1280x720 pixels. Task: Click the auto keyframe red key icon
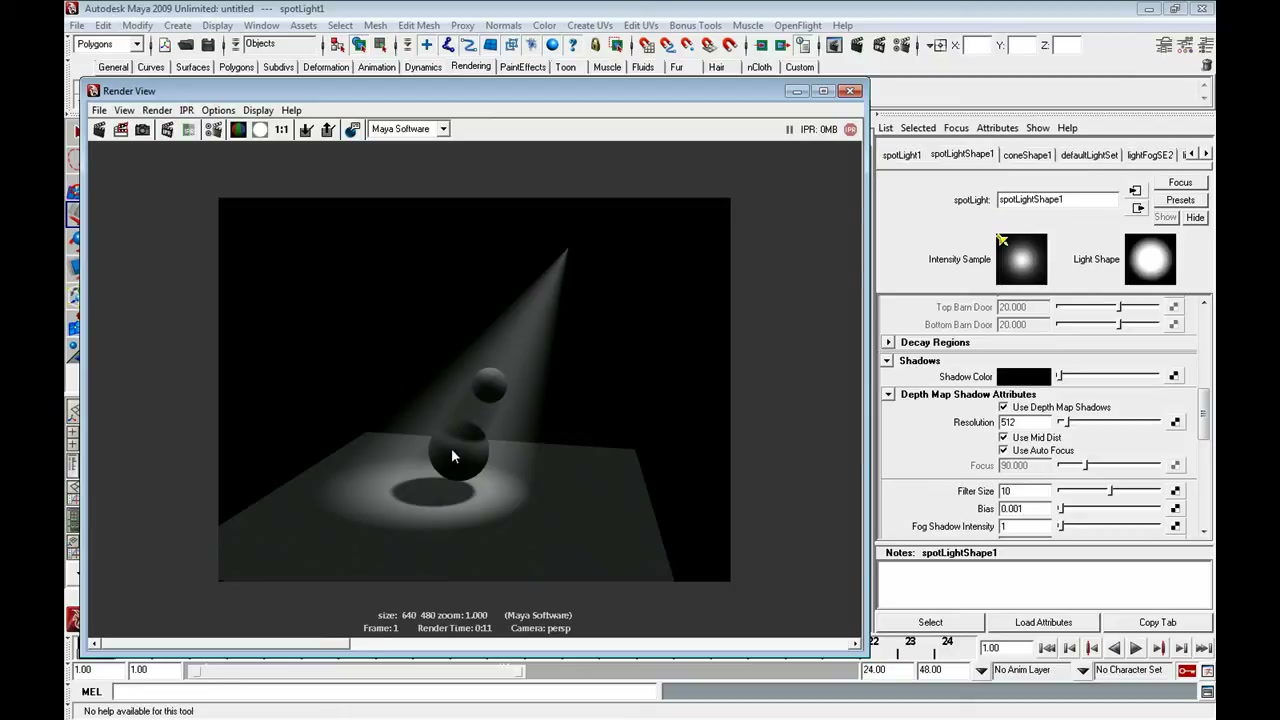click(x=1186, y=670)
